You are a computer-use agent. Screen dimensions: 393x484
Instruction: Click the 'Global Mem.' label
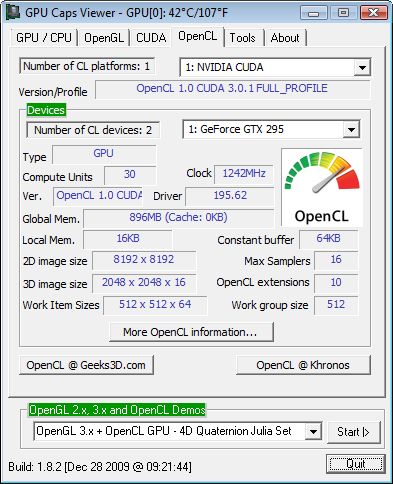51,219
